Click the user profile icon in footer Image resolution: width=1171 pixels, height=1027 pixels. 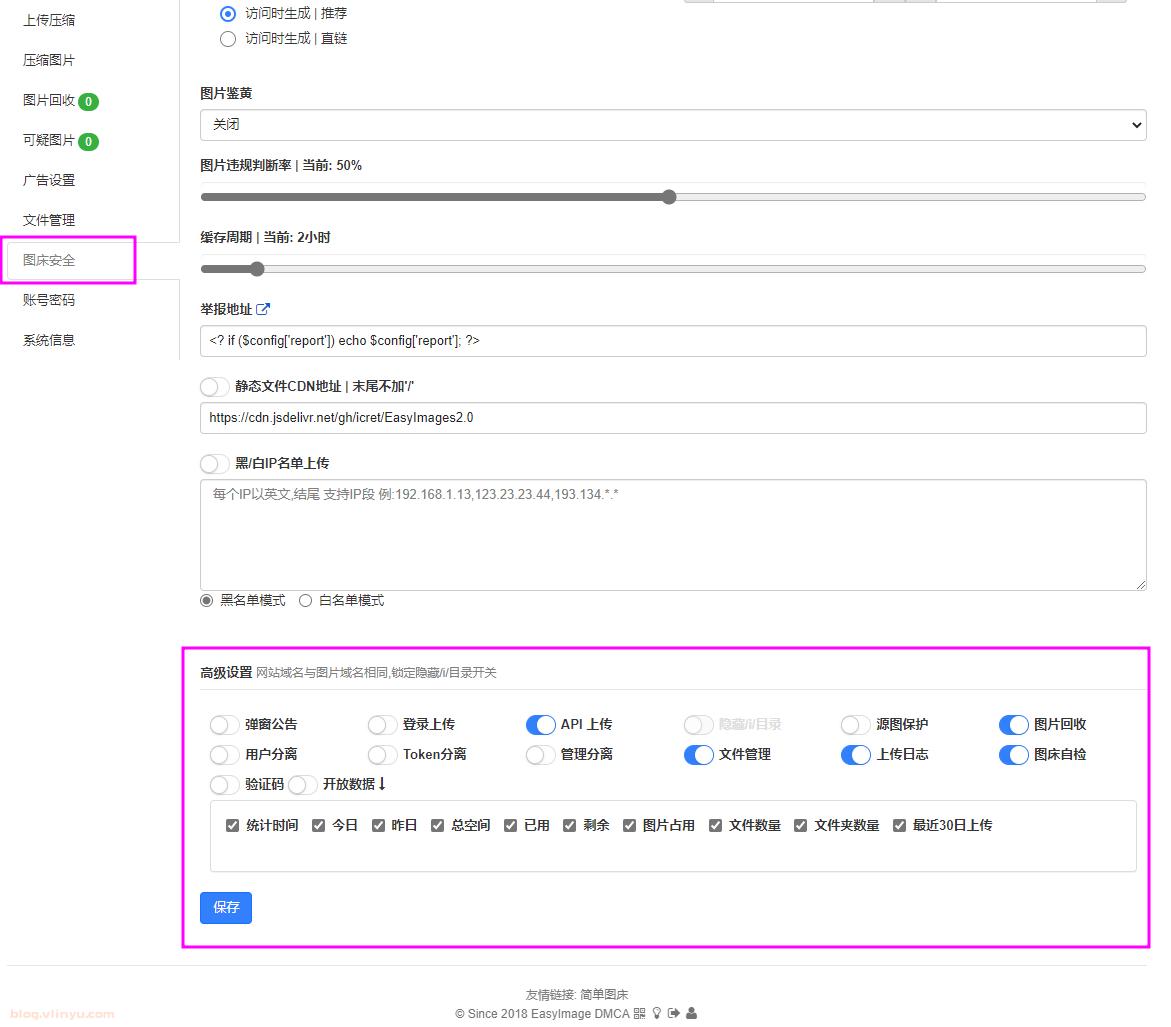[691, 1013]
